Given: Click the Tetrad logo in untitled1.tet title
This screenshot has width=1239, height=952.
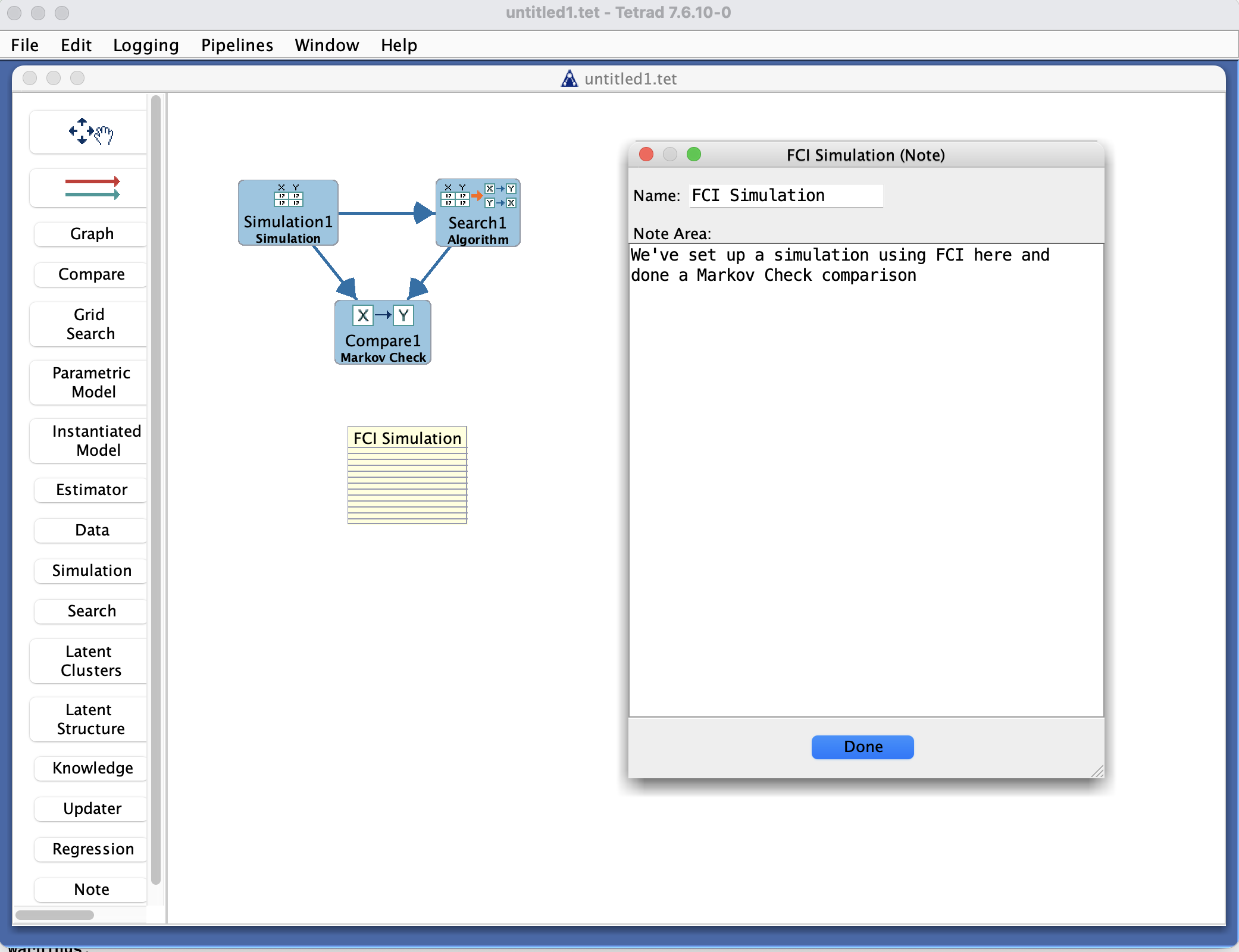Looking at the screenshot, I should (570, 79).
